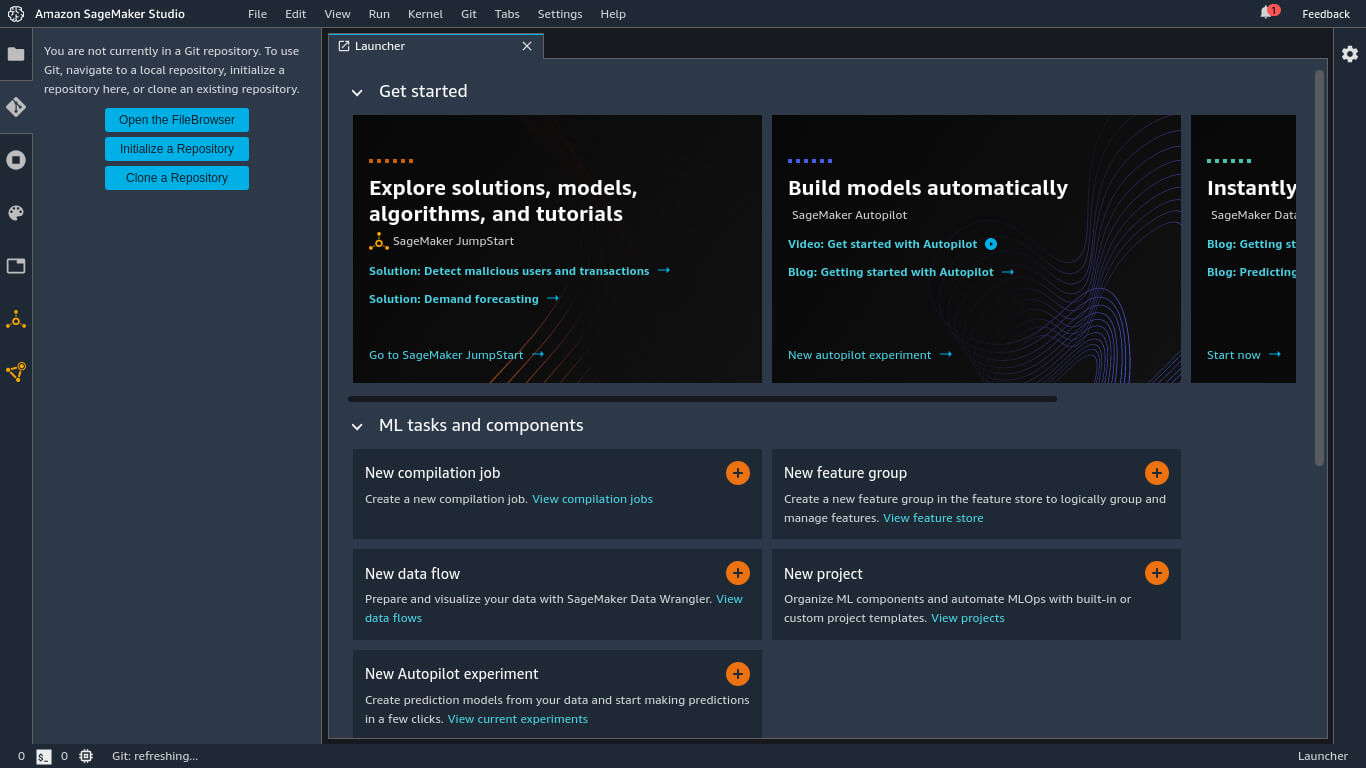
Task: Click the horizontal scrollbar under Get started cards
Action: (702, 399)
